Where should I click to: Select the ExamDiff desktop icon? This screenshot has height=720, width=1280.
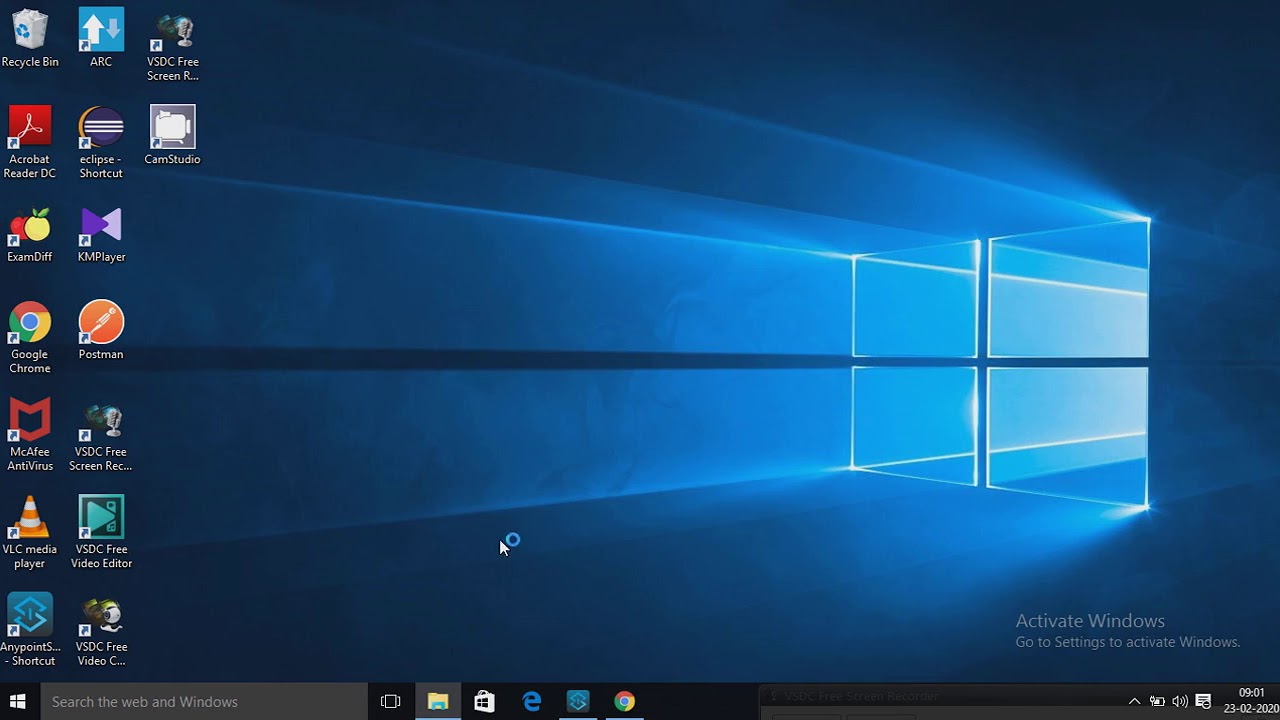(x=30, y=235)
